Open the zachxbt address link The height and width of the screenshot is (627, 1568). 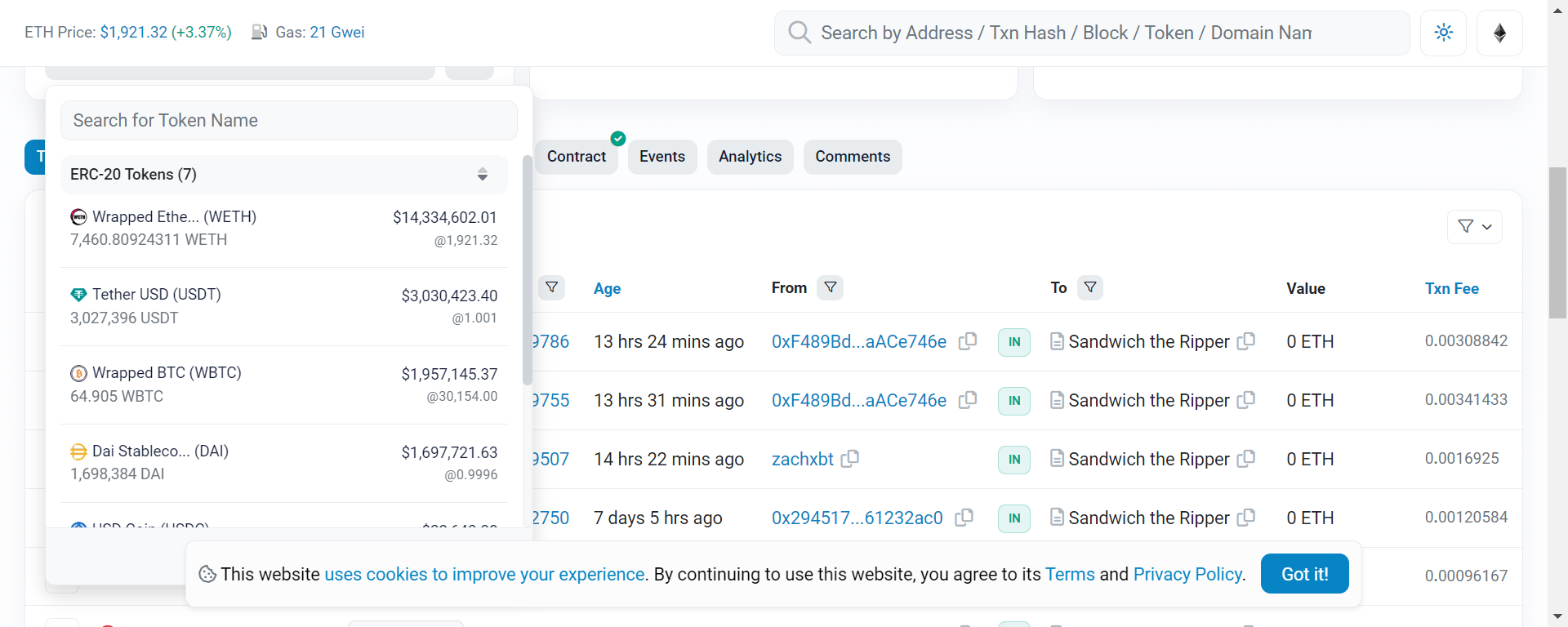[802, 459]
